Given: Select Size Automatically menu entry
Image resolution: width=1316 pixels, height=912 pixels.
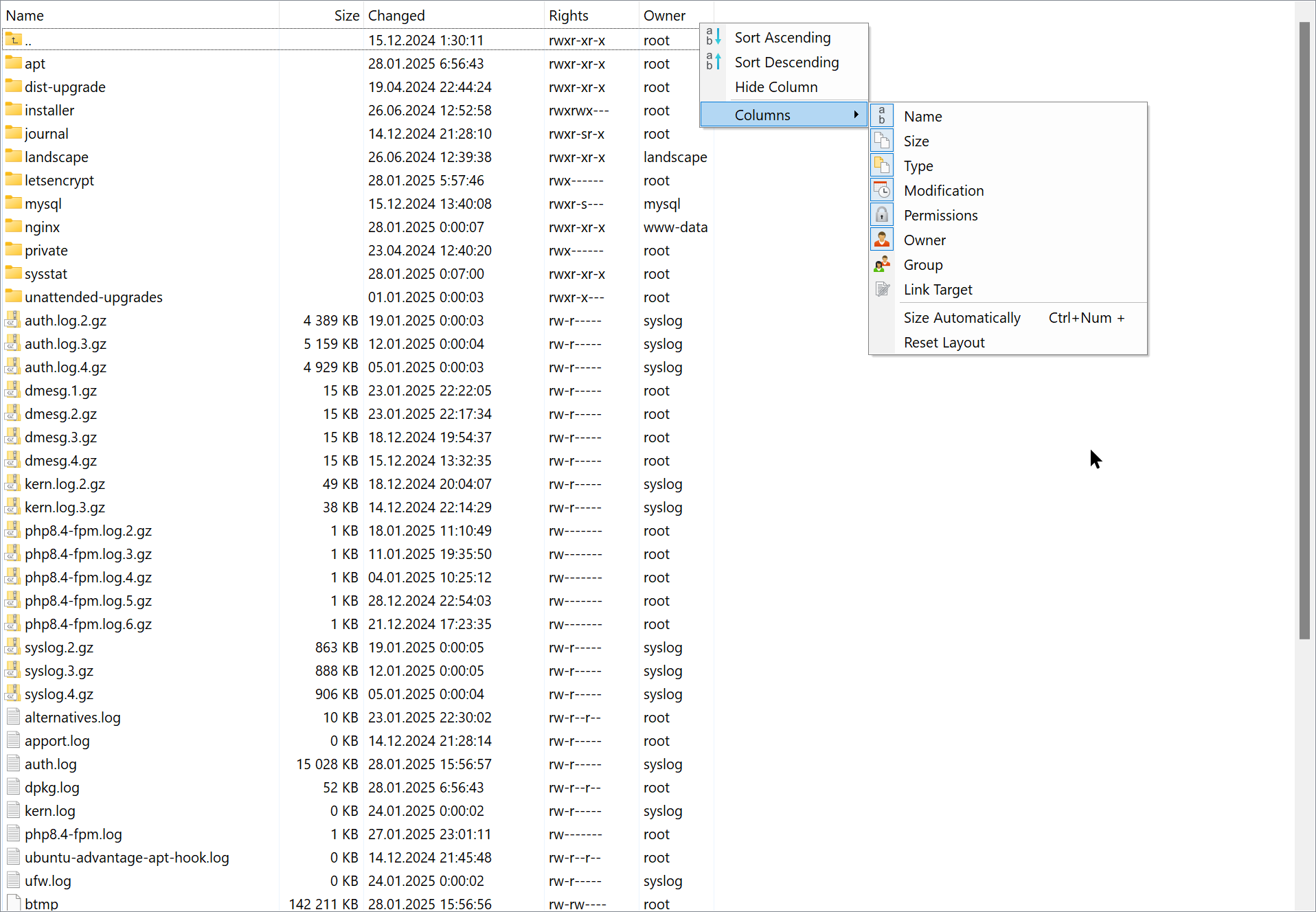Looking at the screenshot, I should [x=962, y=318].
